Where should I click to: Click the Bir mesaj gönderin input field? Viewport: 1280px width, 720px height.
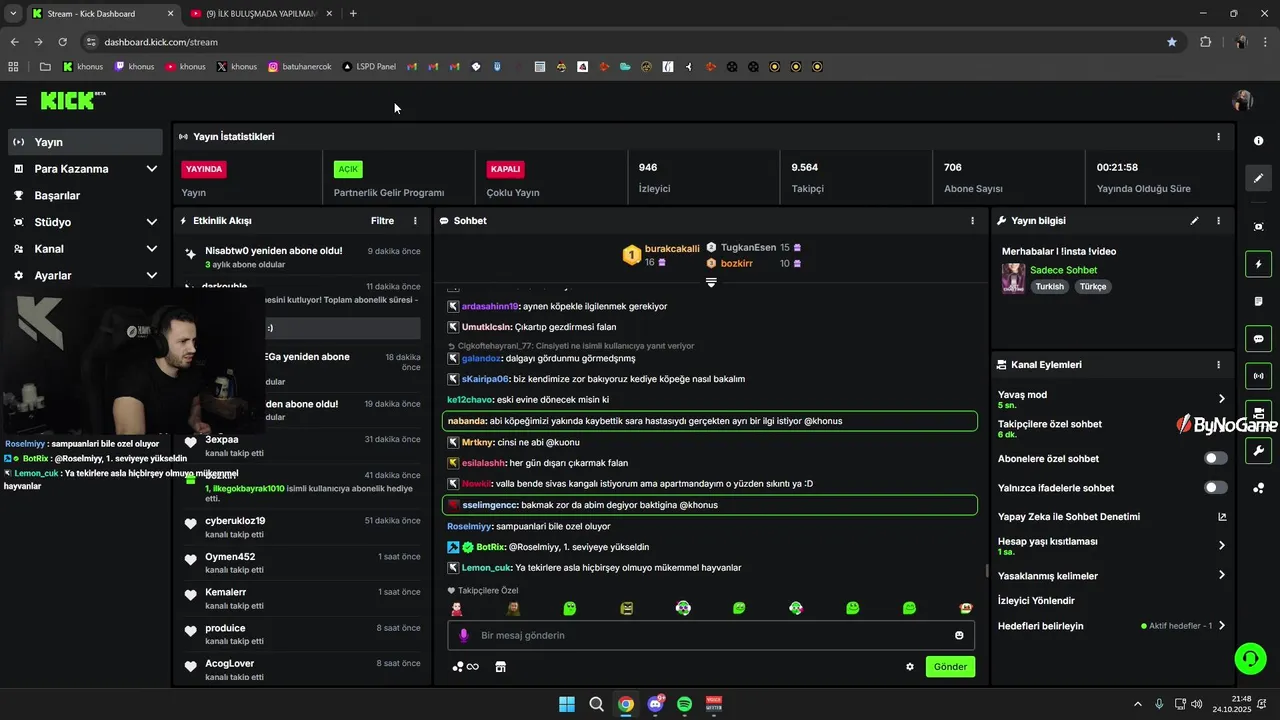pos(711,635)
